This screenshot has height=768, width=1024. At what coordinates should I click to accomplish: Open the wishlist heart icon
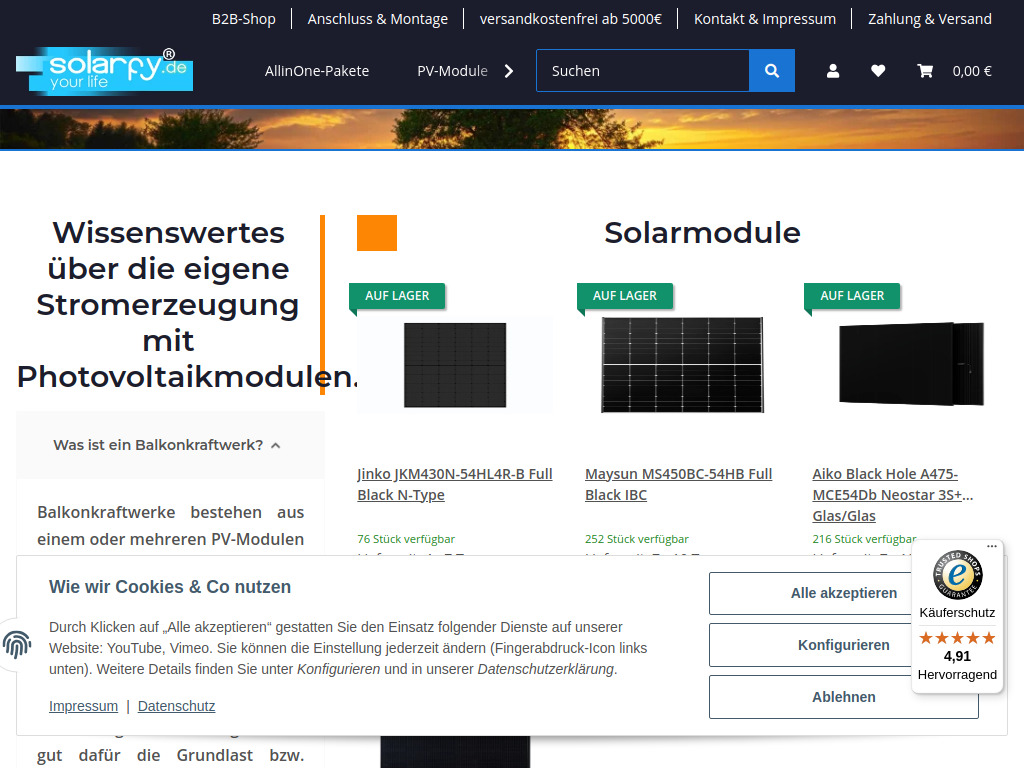[x=878, y=70]
